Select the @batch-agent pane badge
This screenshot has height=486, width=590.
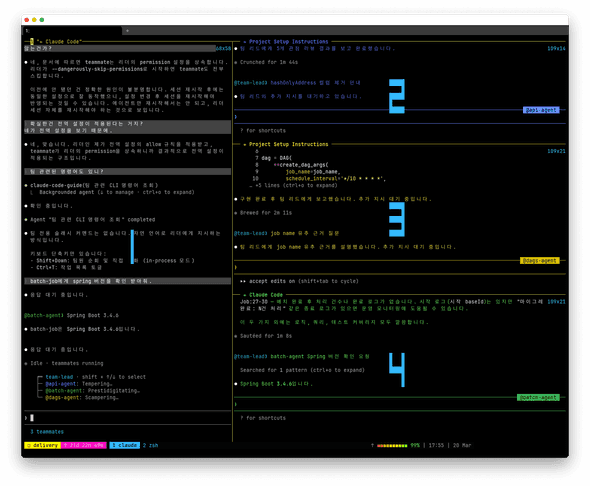(x=538, y=397)
